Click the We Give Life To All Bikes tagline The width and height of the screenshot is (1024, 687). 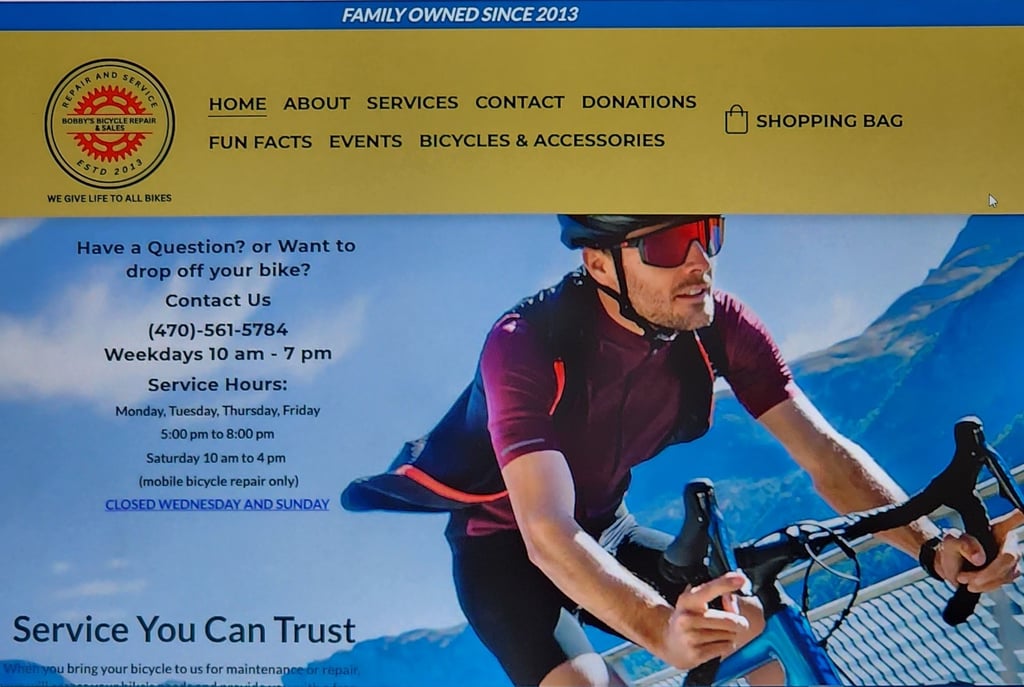[109, 198]
